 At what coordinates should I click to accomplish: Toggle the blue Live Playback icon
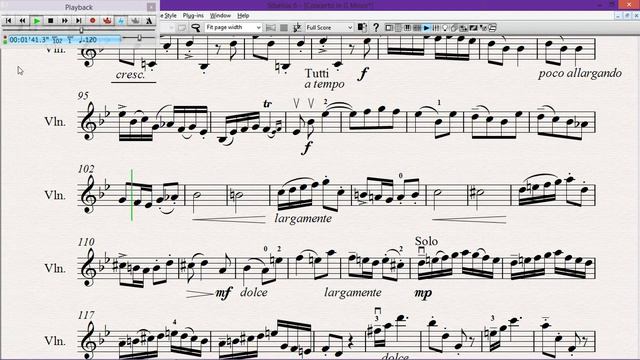(121, 20)
